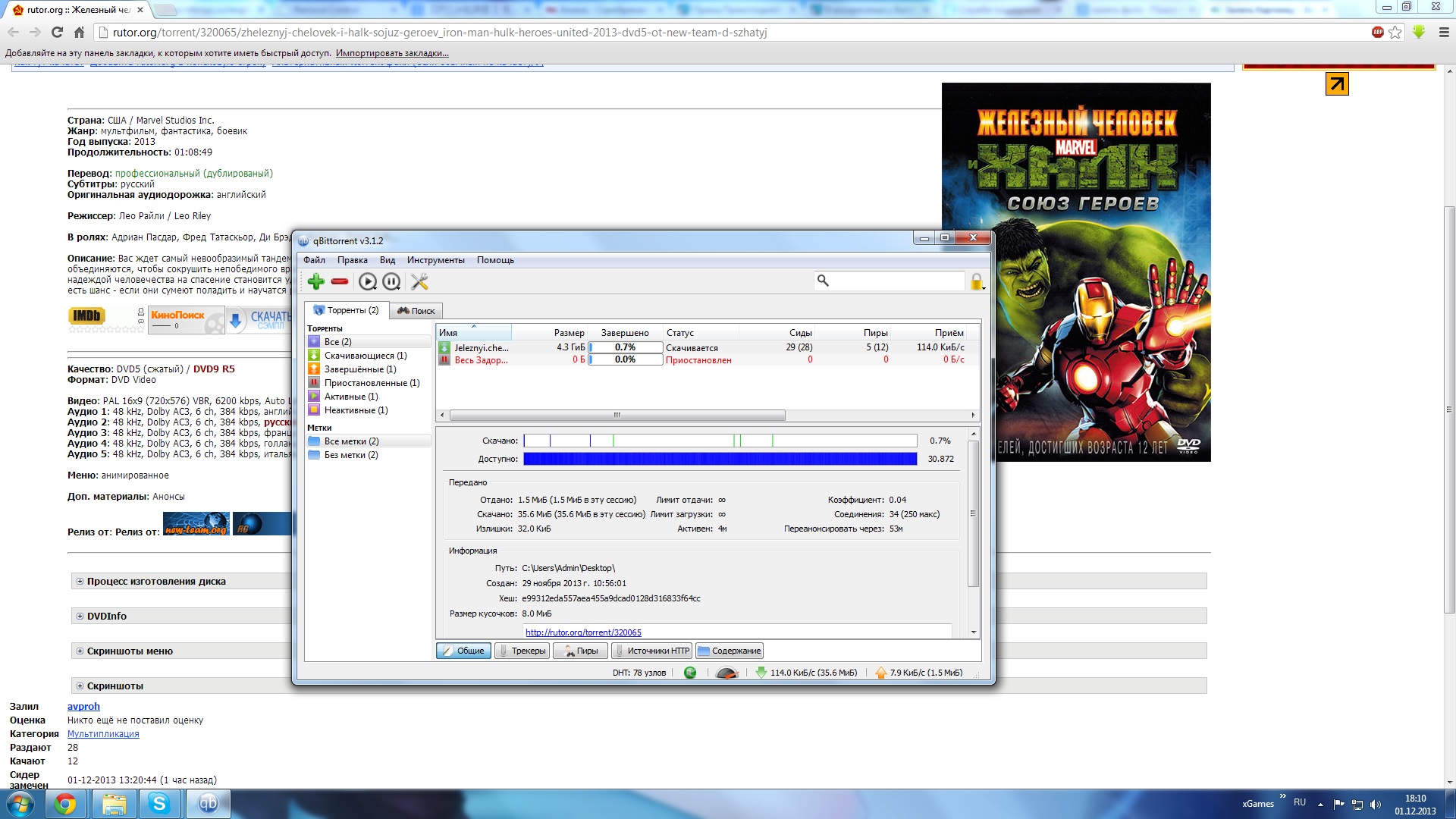Click the green connection status globe icon
Image resolution: width=1456 pixels, height=819 pixels.
[x=690, y=673]
